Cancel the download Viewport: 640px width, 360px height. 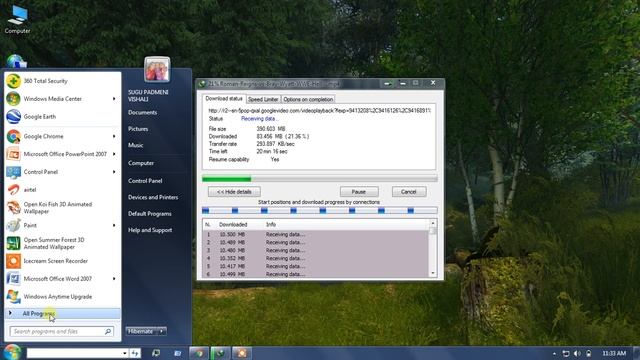tap(409, 192)
